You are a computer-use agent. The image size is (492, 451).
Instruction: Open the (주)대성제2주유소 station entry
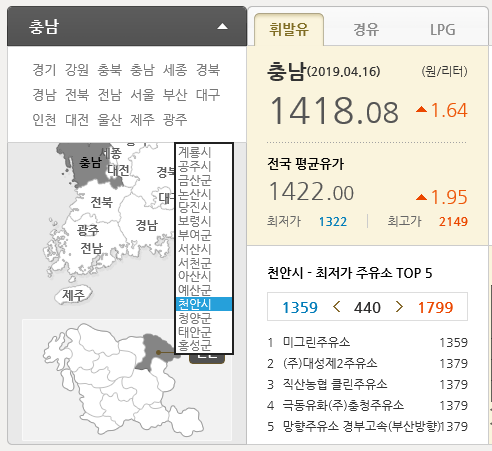[367, 363]
